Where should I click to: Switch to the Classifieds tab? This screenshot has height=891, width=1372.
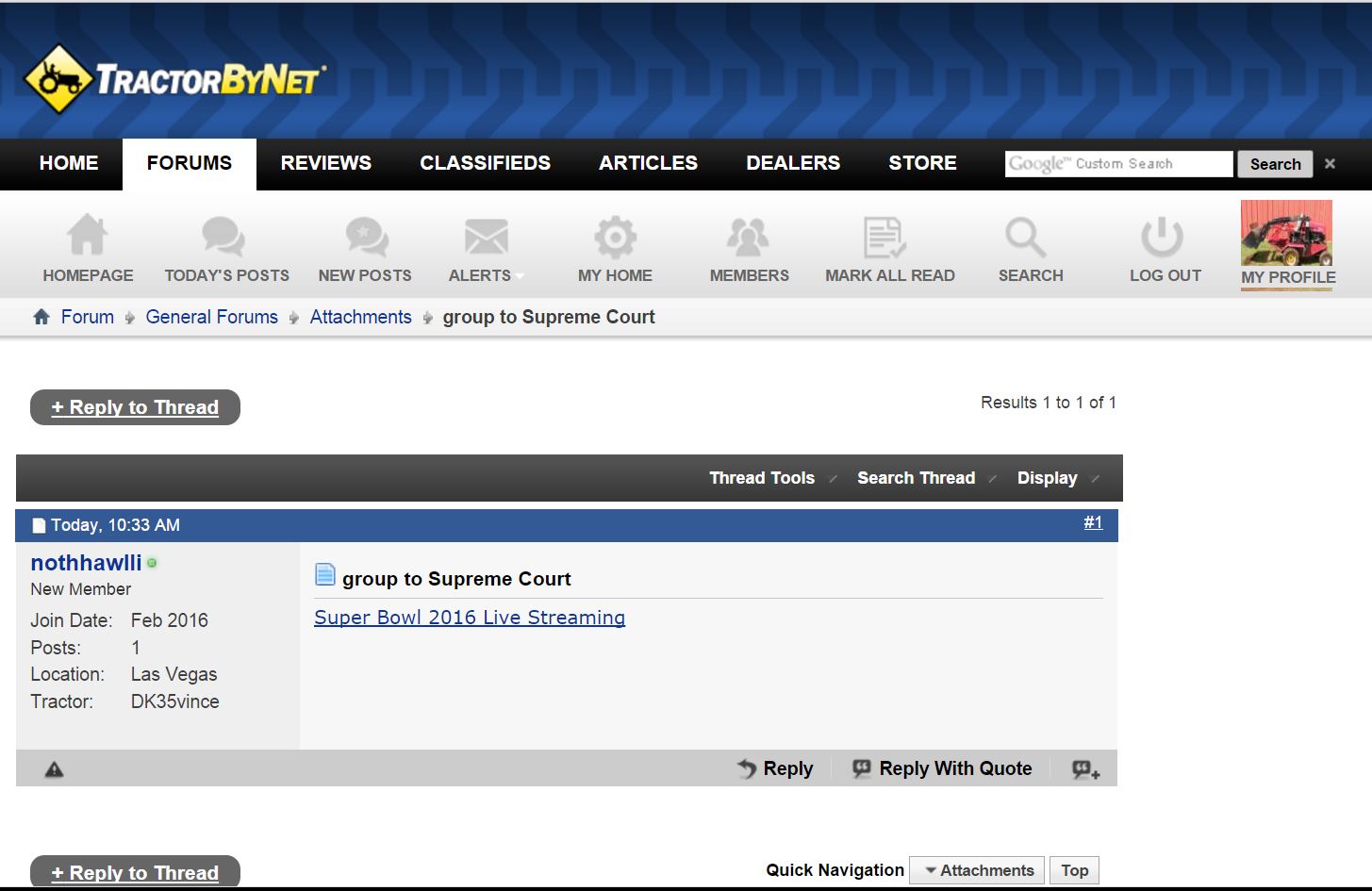485,163
